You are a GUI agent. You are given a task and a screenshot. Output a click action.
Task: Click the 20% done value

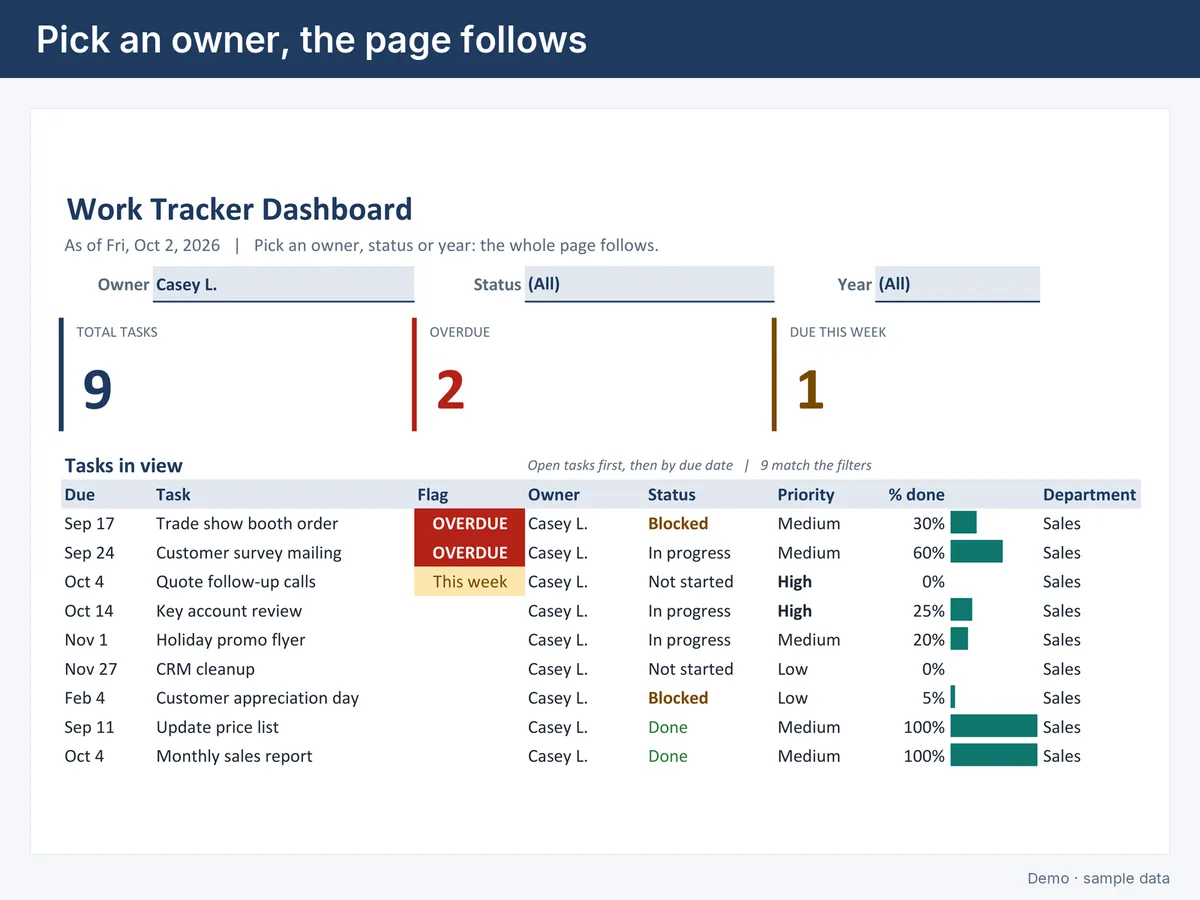tap(929, 639)
